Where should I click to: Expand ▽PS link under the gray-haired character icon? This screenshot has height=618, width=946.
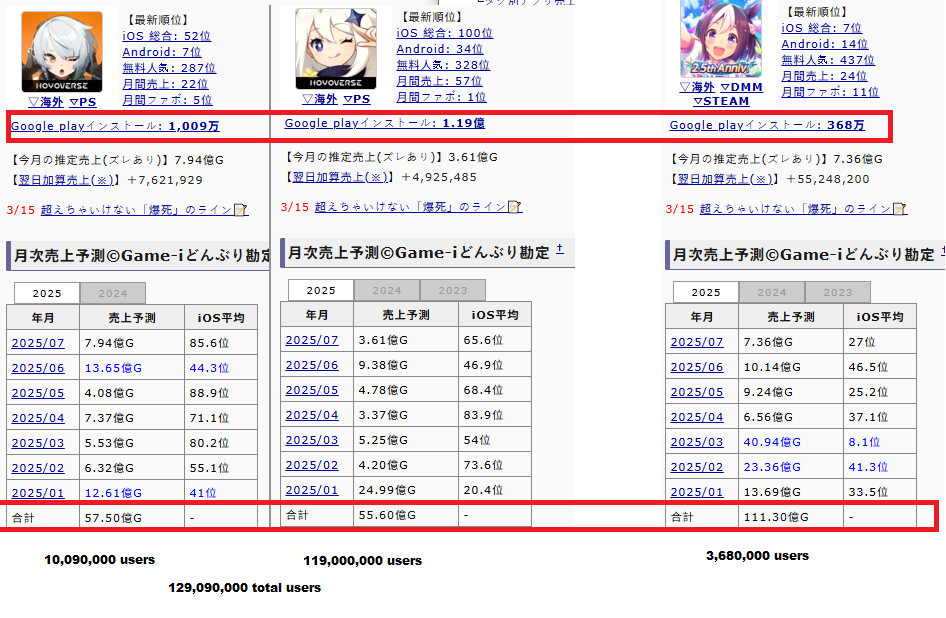pyautogui.click(x=83, y=103)
